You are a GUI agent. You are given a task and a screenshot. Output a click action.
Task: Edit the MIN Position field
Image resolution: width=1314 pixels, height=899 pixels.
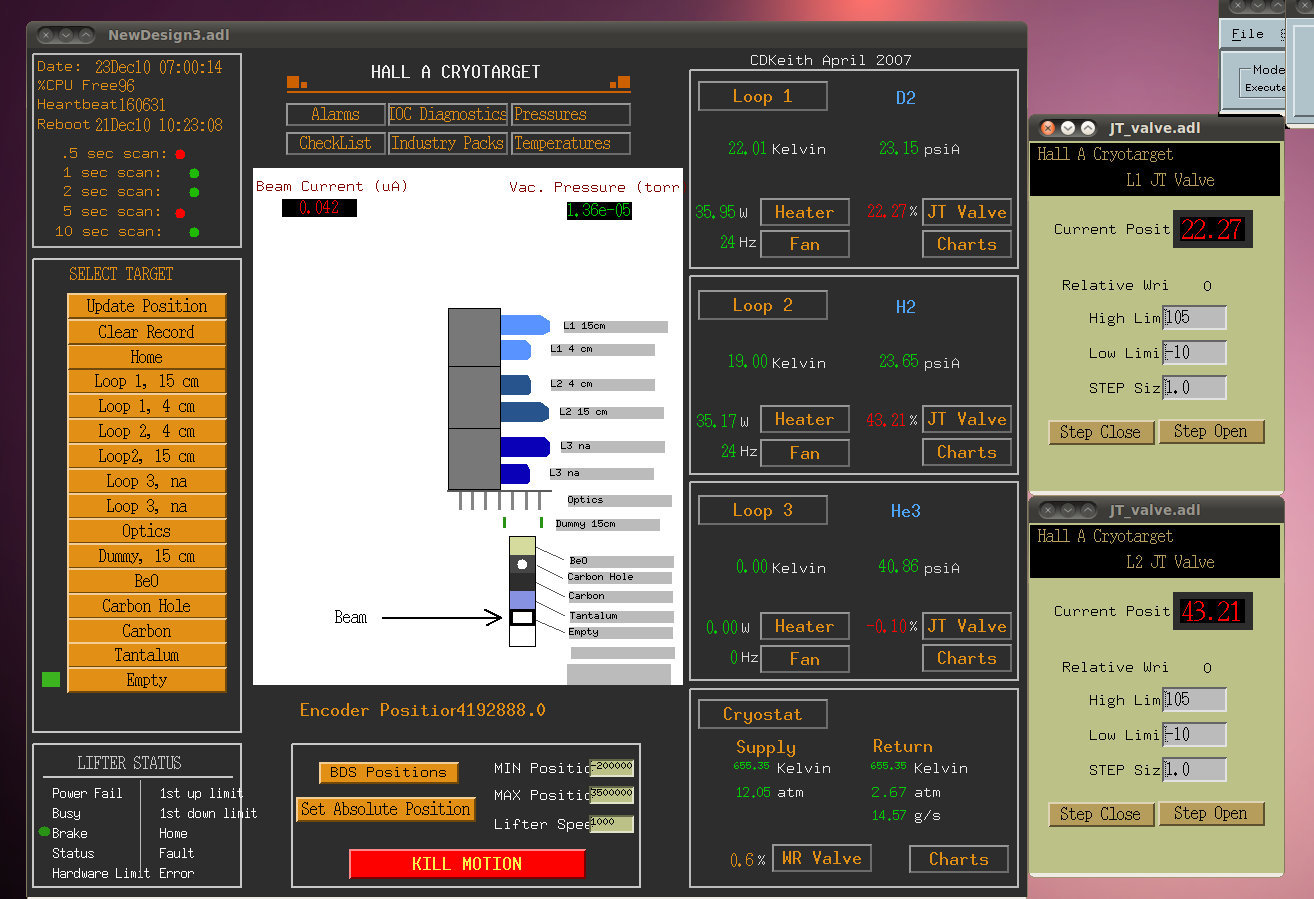612,768
